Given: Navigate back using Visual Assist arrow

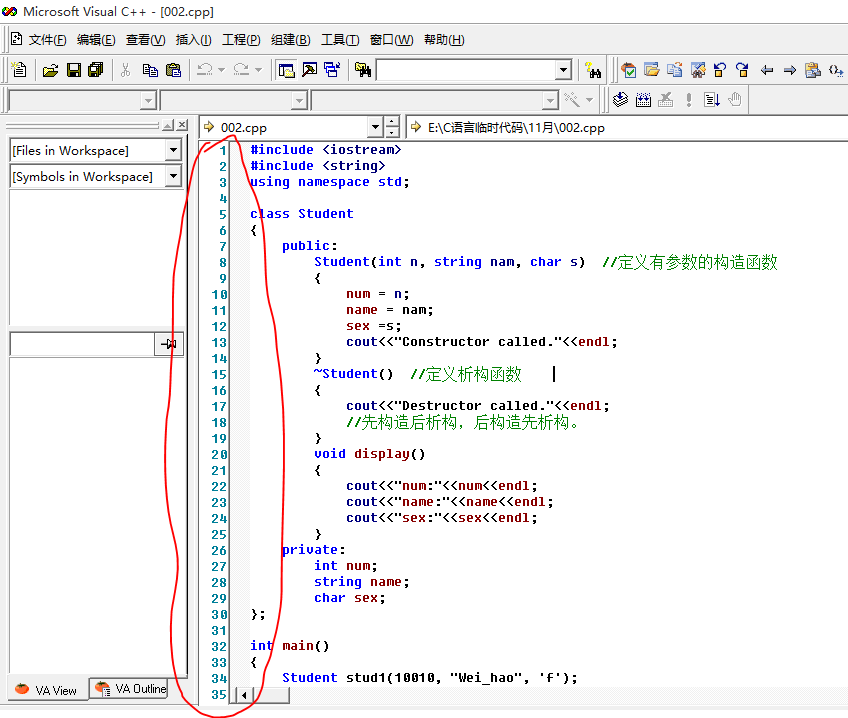Looking at the screenshot, I should click(767, 70).
